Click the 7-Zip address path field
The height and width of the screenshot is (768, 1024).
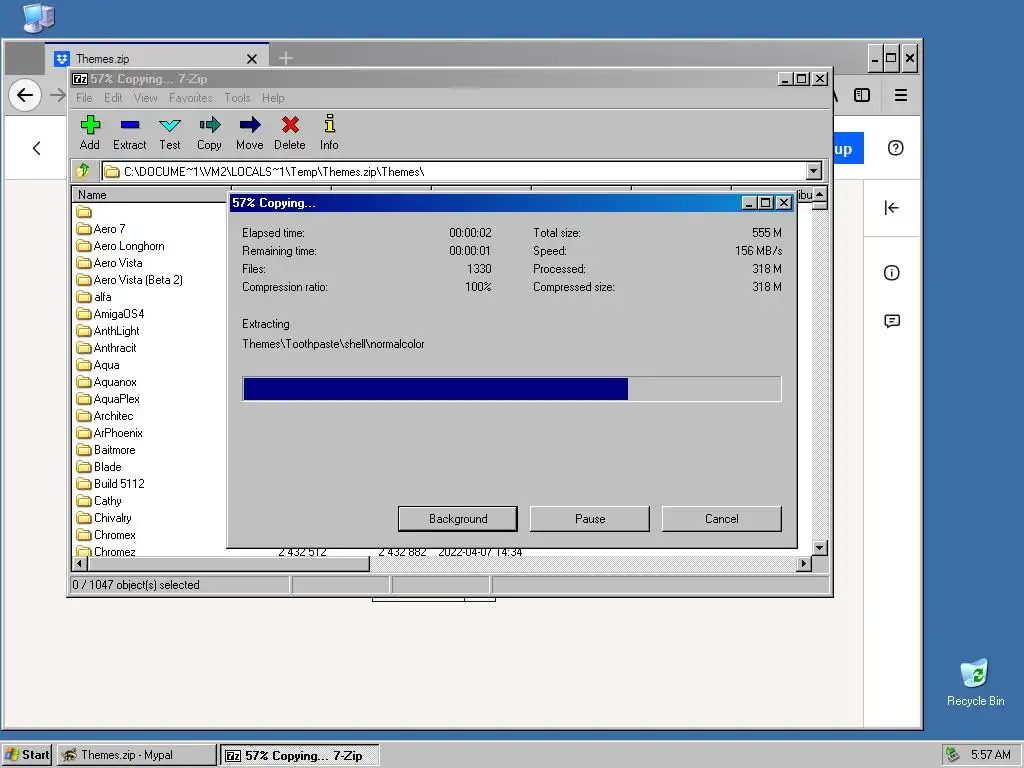click(x=454, y=171)
